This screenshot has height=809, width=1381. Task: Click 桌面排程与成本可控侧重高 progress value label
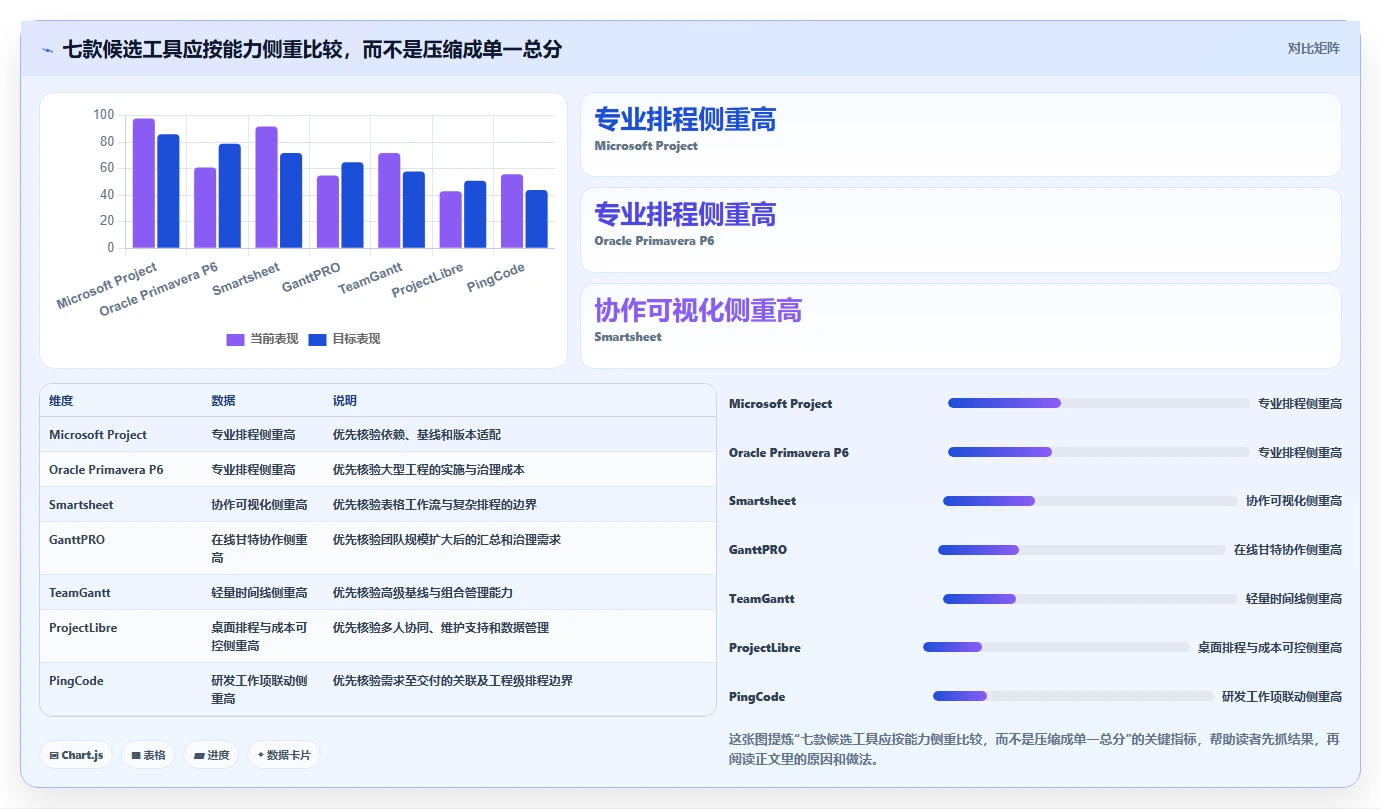coord(1270,648)
